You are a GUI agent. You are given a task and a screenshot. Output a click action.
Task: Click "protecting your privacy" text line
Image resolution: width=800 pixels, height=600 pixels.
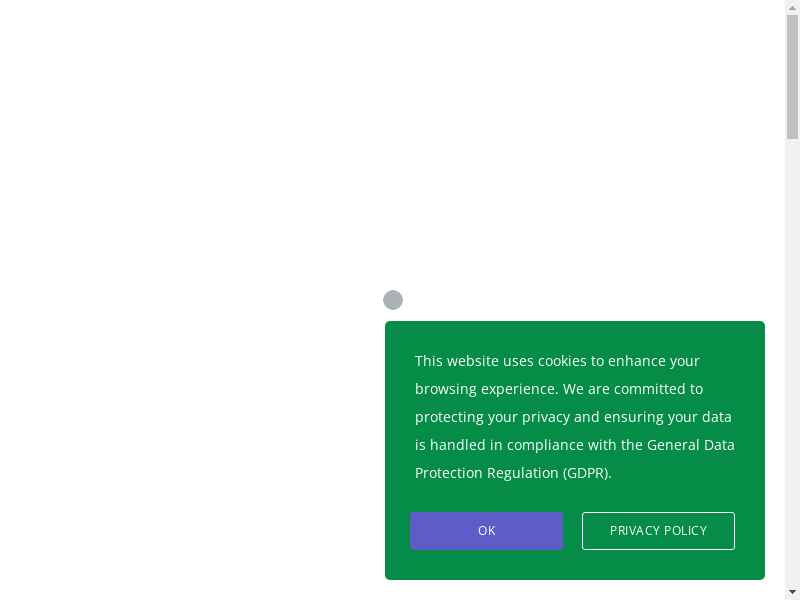[x=492, y=417]
